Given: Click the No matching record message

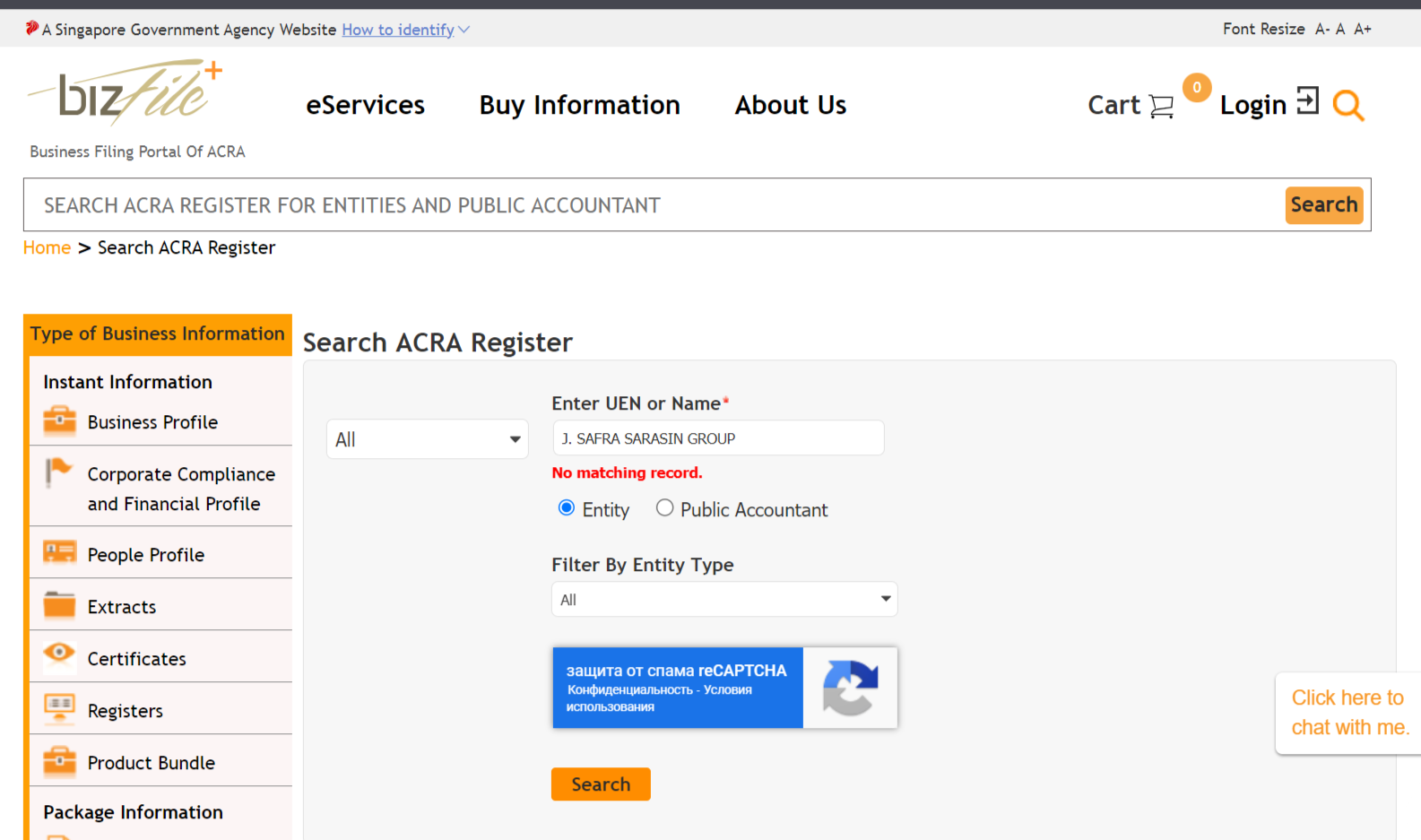Looking at the screenshot, I should click(627, 472).
